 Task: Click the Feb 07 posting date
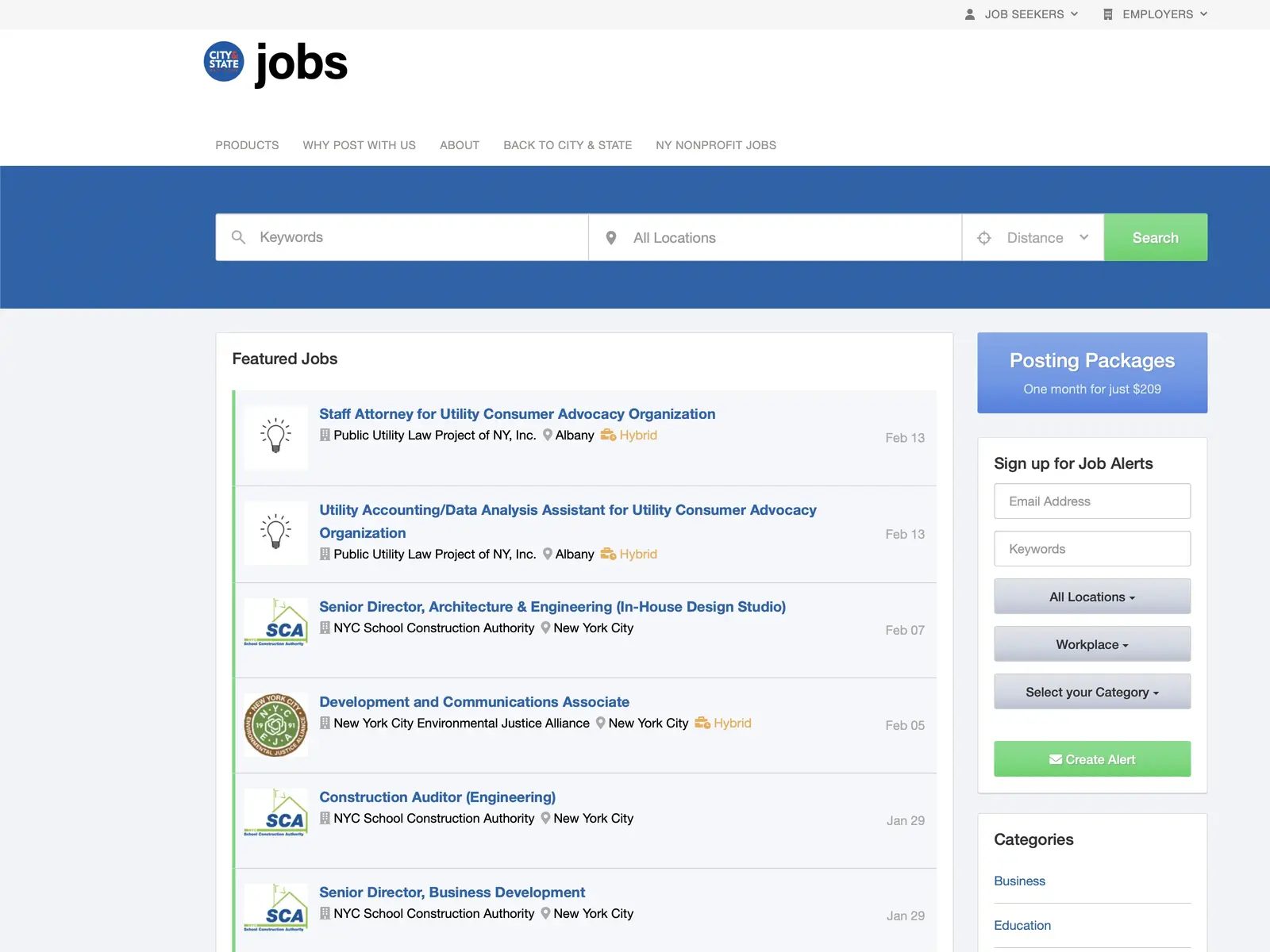[x=905, y=630]
